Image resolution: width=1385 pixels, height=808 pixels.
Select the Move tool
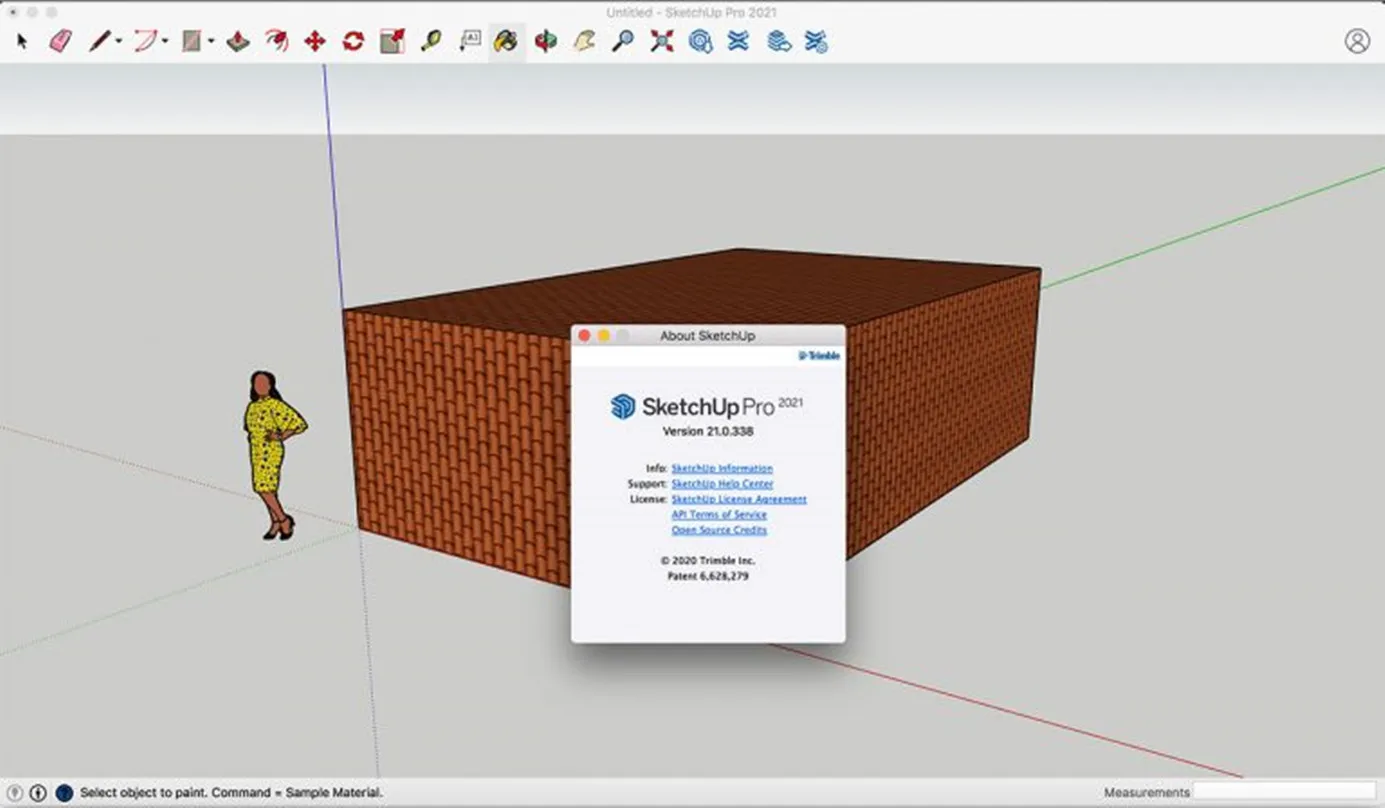click(x=313, y=41)
